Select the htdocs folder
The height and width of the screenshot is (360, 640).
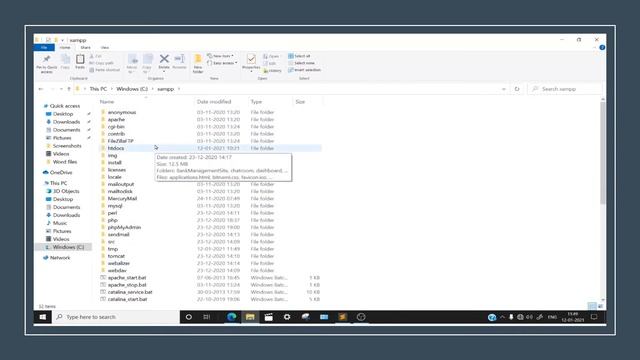[210, 148]
